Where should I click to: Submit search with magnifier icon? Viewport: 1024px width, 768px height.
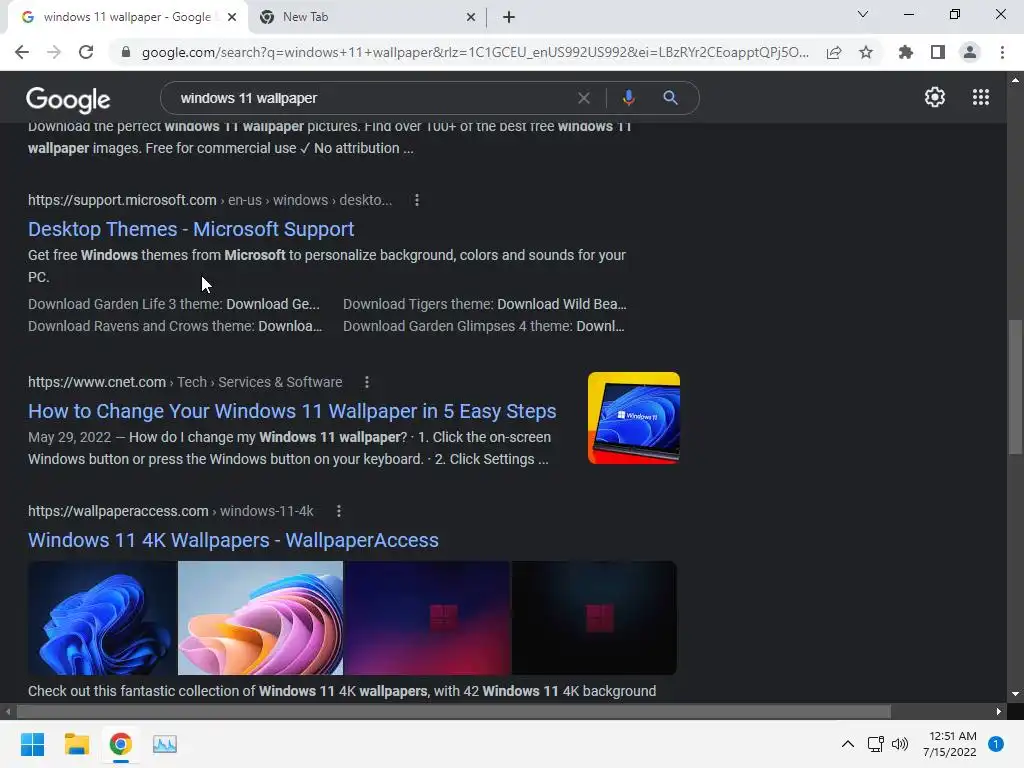(670, 98)
